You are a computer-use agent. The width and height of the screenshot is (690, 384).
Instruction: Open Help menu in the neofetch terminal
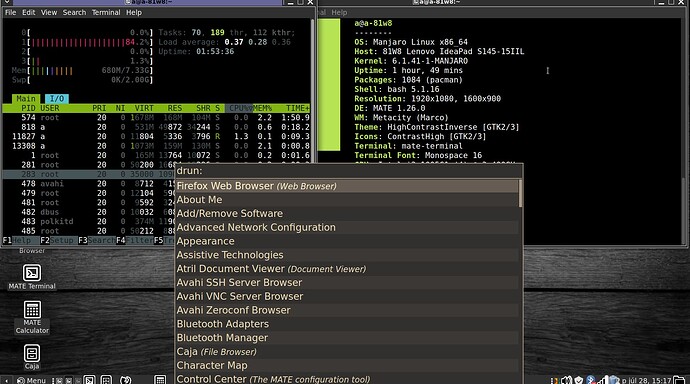(339, 12)
